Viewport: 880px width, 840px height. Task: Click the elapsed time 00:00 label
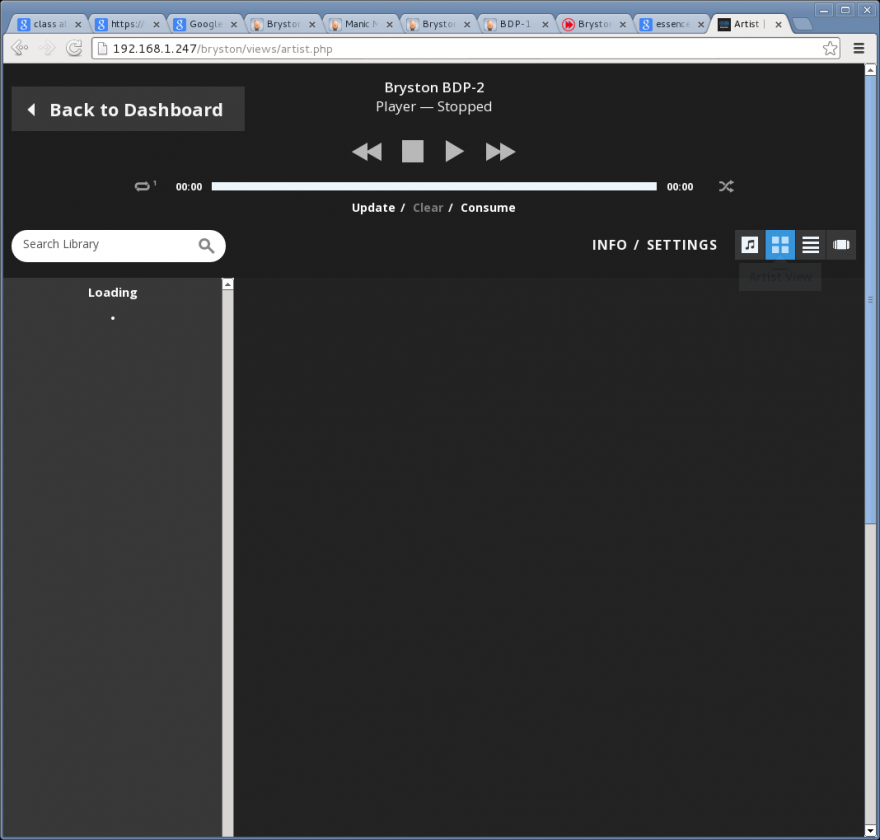click(x=189, y=187)
